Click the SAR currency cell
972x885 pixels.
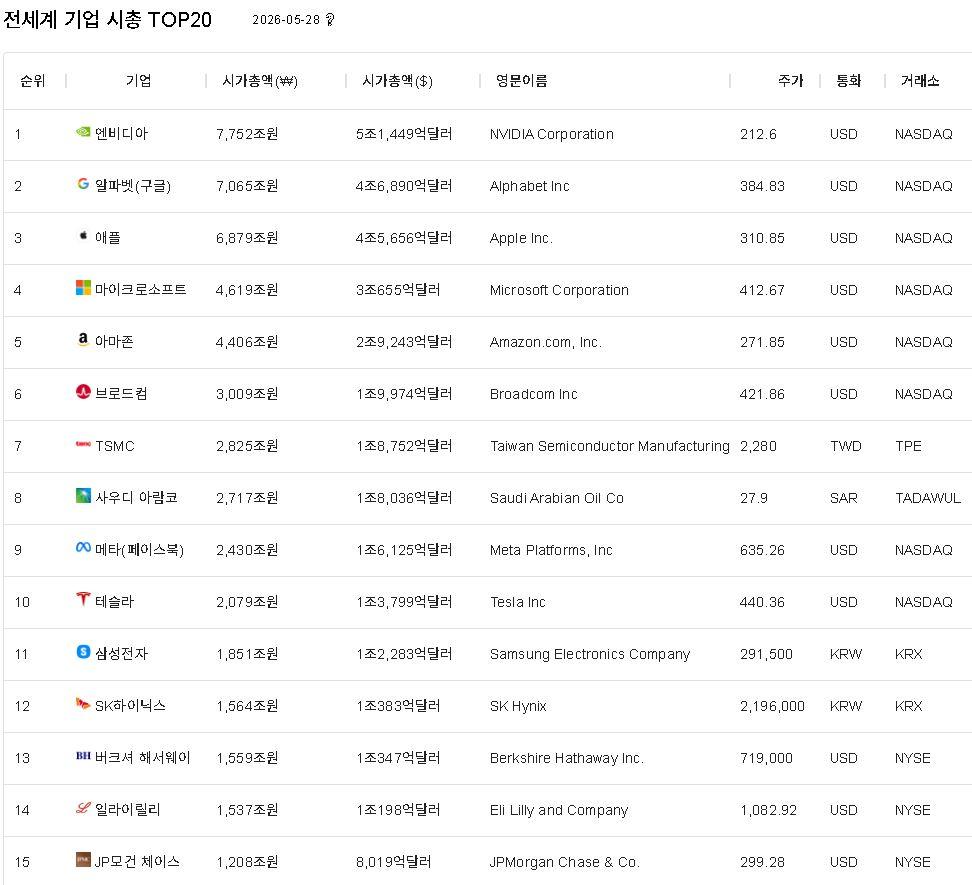point(844,498)
